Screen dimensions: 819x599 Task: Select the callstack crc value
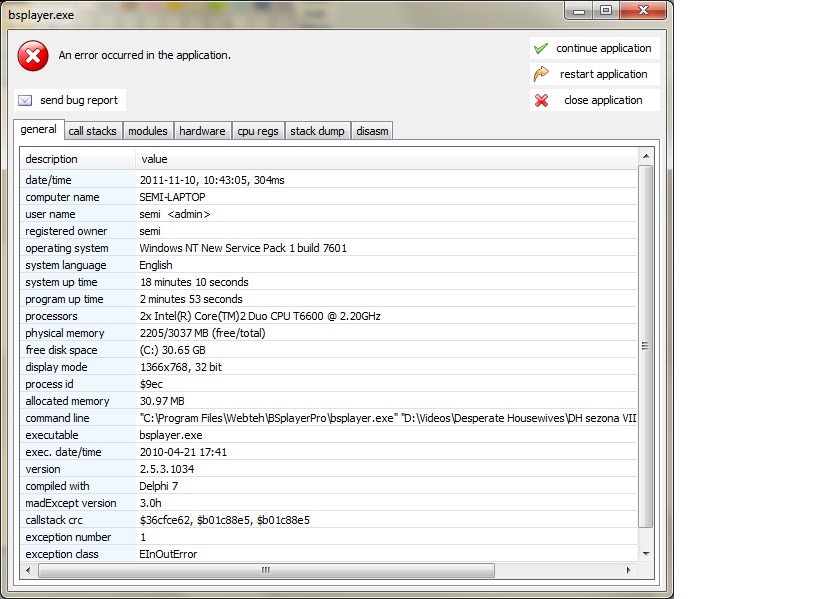(x=225, y=520)
